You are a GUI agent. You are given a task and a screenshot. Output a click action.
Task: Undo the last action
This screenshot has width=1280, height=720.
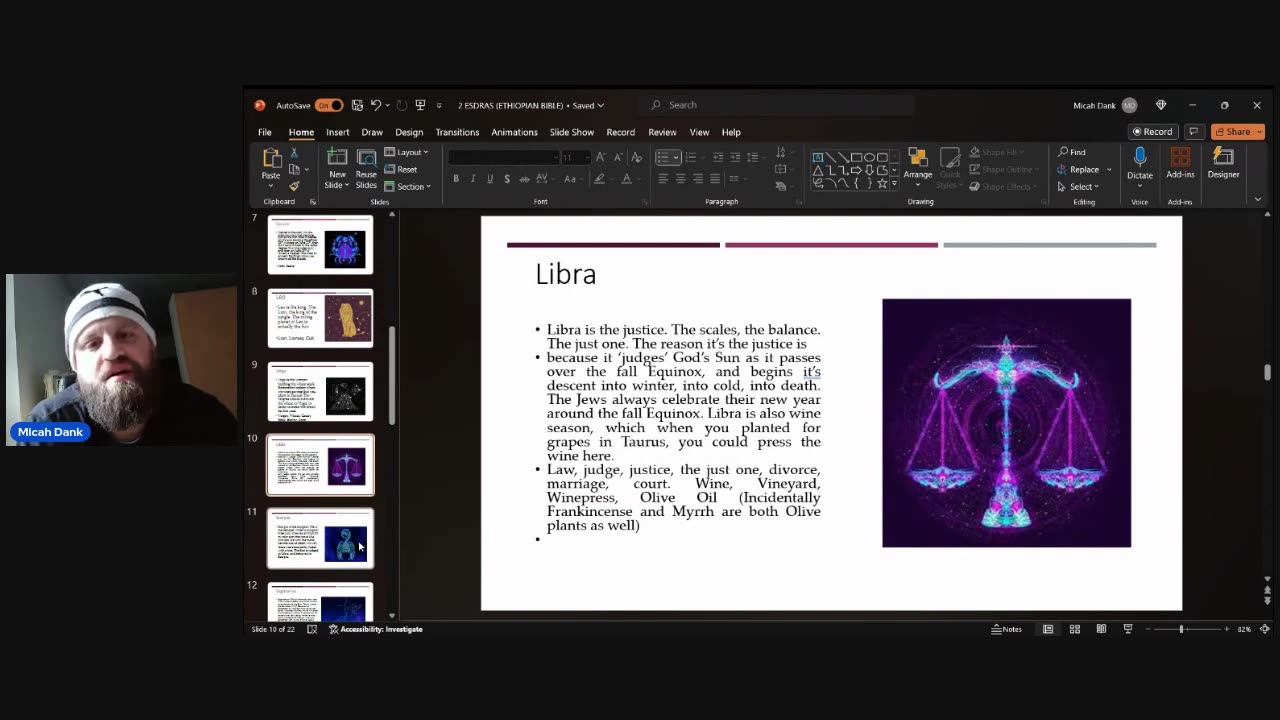[376, 105]
